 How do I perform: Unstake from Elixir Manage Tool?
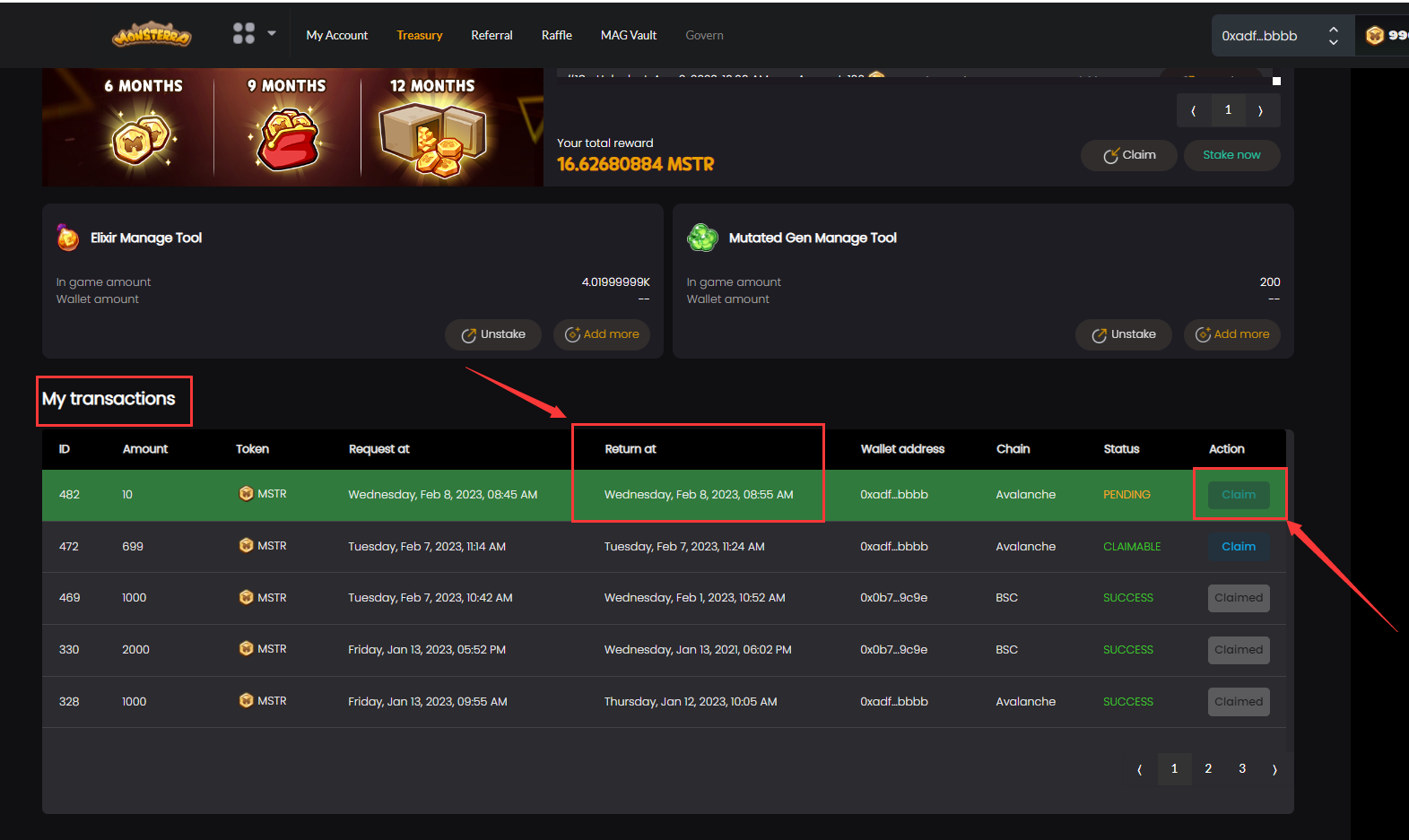493,334
